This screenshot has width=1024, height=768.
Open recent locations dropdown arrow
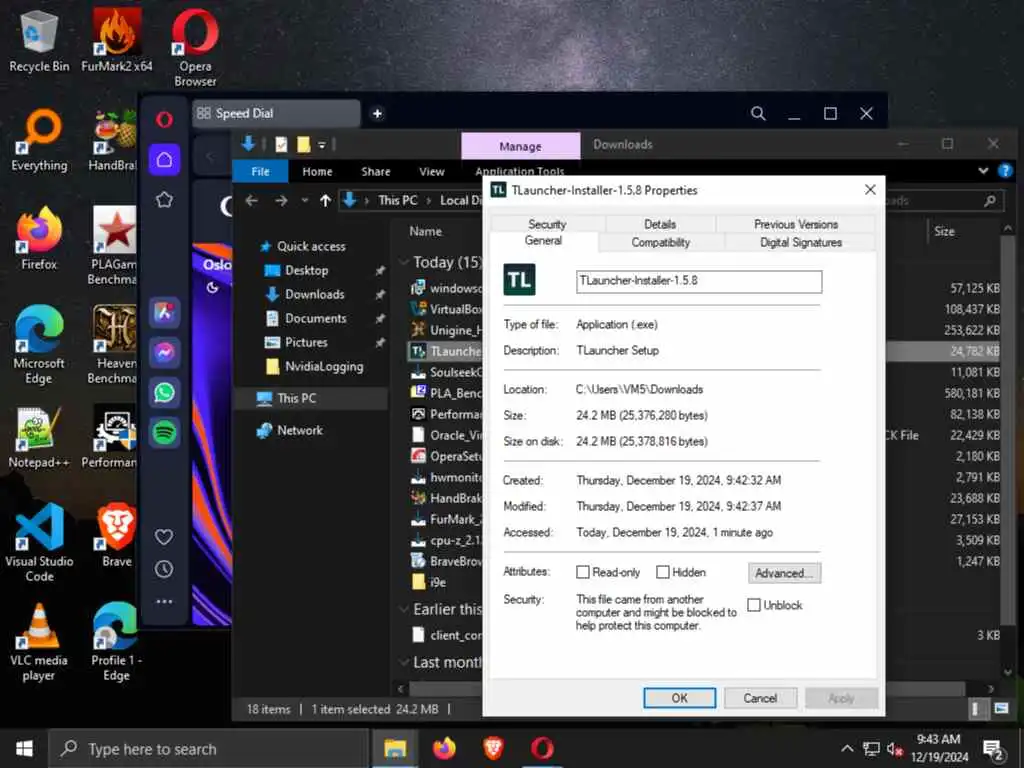304,200
